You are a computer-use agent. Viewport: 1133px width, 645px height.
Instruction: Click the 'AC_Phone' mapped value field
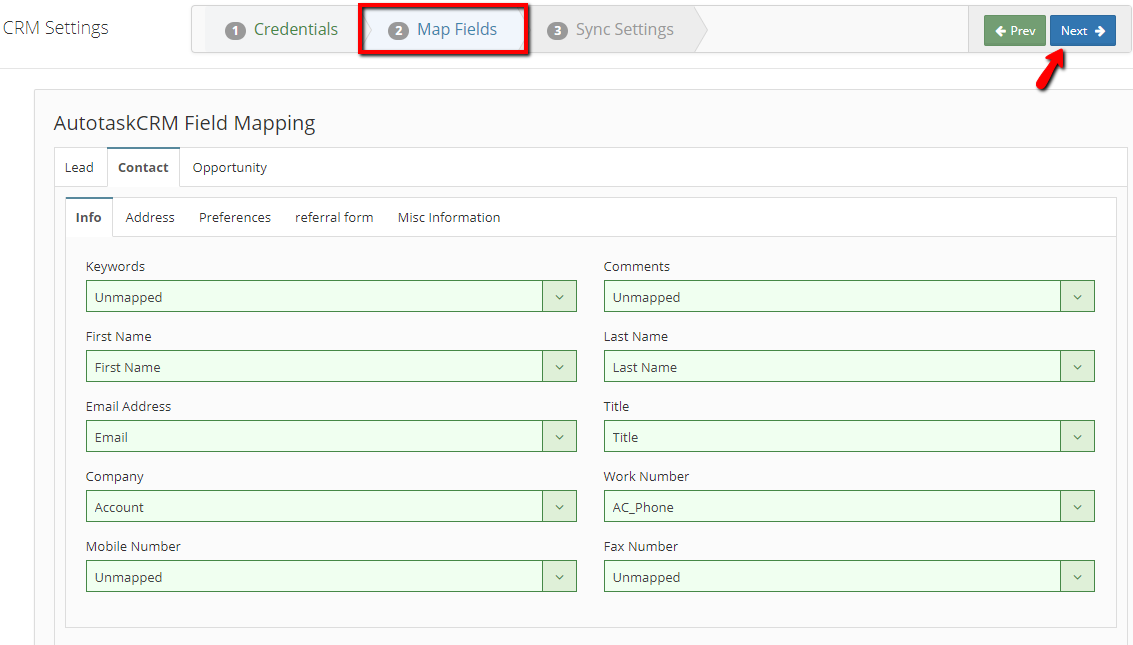click(832, 506)
